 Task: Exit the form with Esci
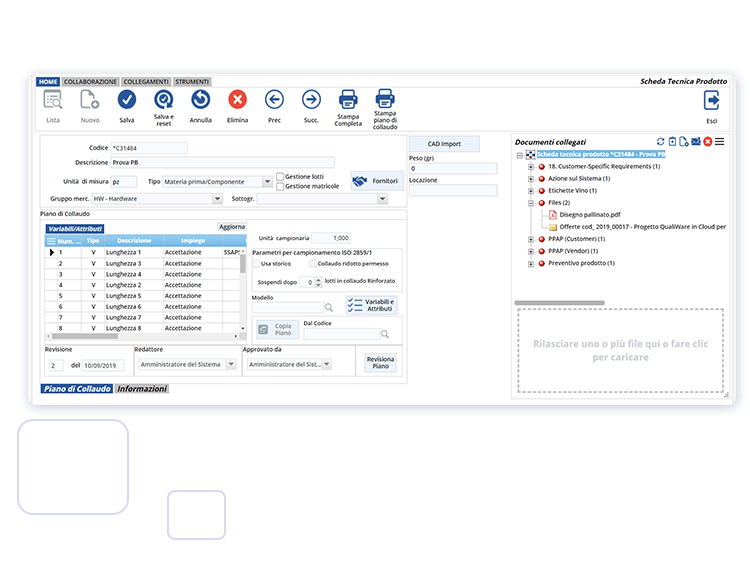coord(712,101)
